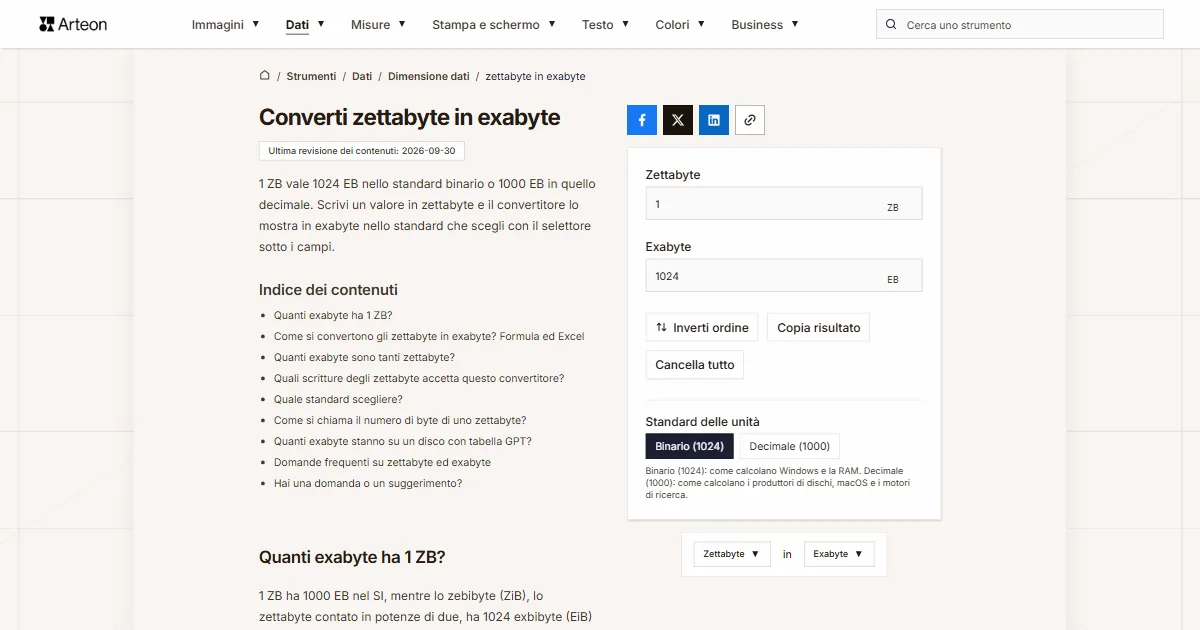Focus the Exabyte input field
1200x630 pixels.
click(784, 276)
